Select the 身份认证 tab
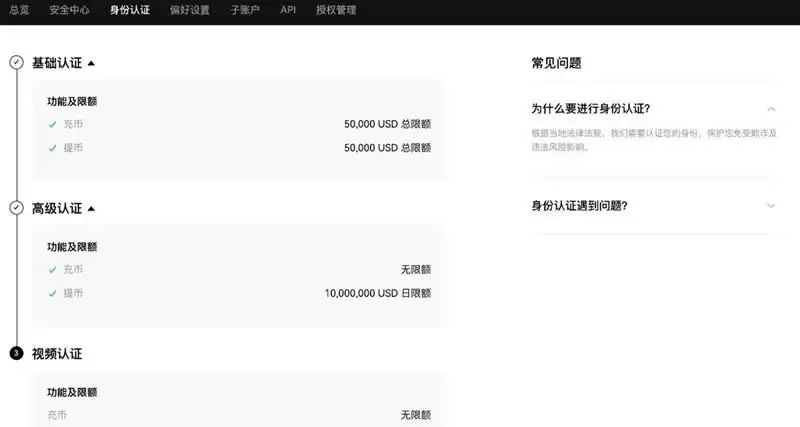This screenshot has width=800, height=427. pyautogui.click(x=130, y=10)
